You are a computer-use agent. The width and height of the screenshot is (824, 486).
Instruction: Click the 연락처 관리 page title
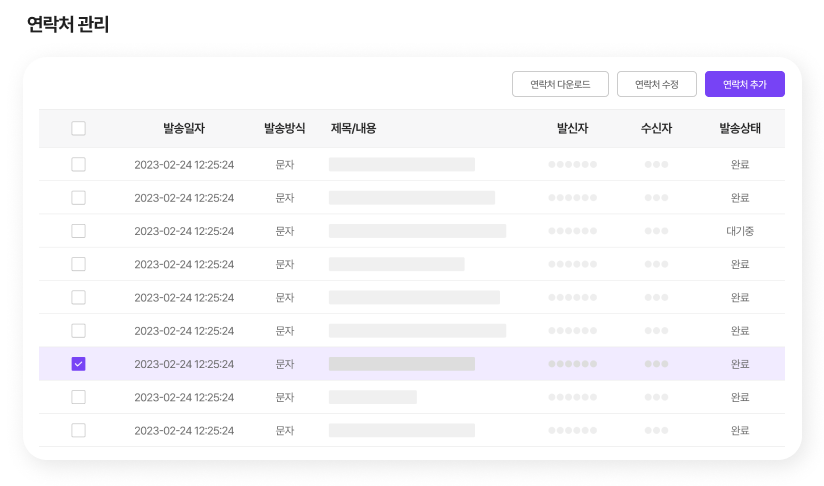pos(68,25)
